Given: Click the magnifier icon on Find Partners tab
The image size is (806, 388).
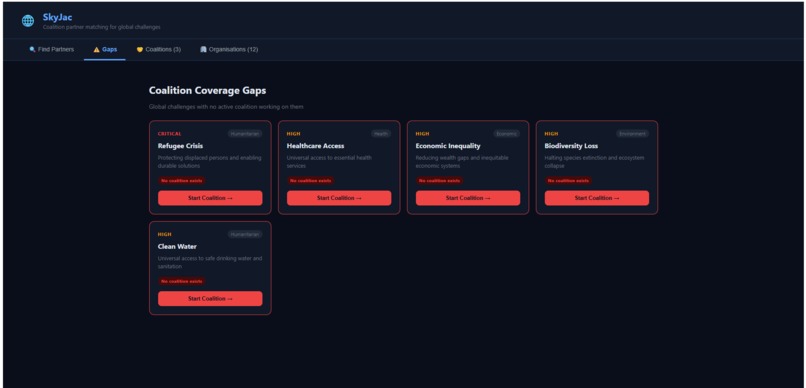Looking at the screenshot, I should pyautogui.click(x=32, y=49).
